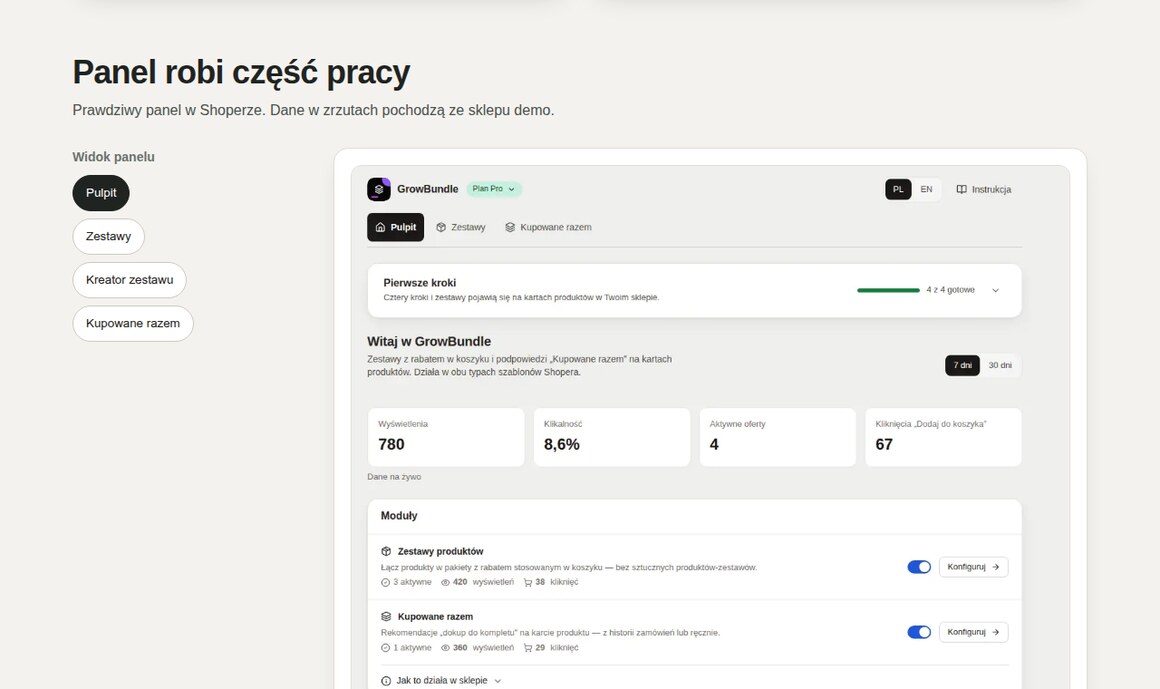This screenshot has width=1160, height=689.
Task: Select the Pulpit panel view pill
Action: (101, 193)
